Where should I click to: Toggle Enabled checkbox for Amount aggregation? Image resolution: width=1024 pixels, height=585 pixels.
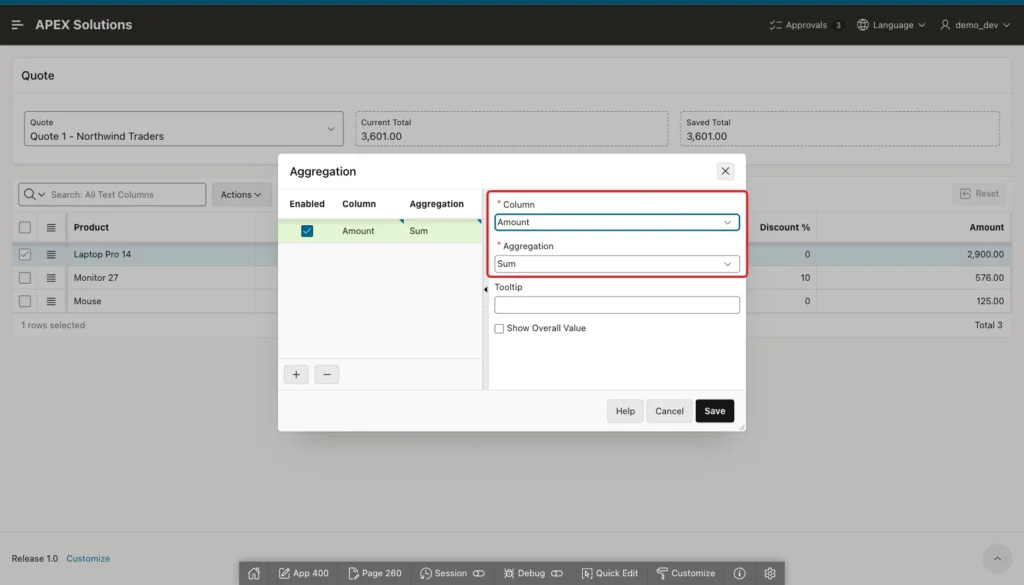tap(307, 231)
